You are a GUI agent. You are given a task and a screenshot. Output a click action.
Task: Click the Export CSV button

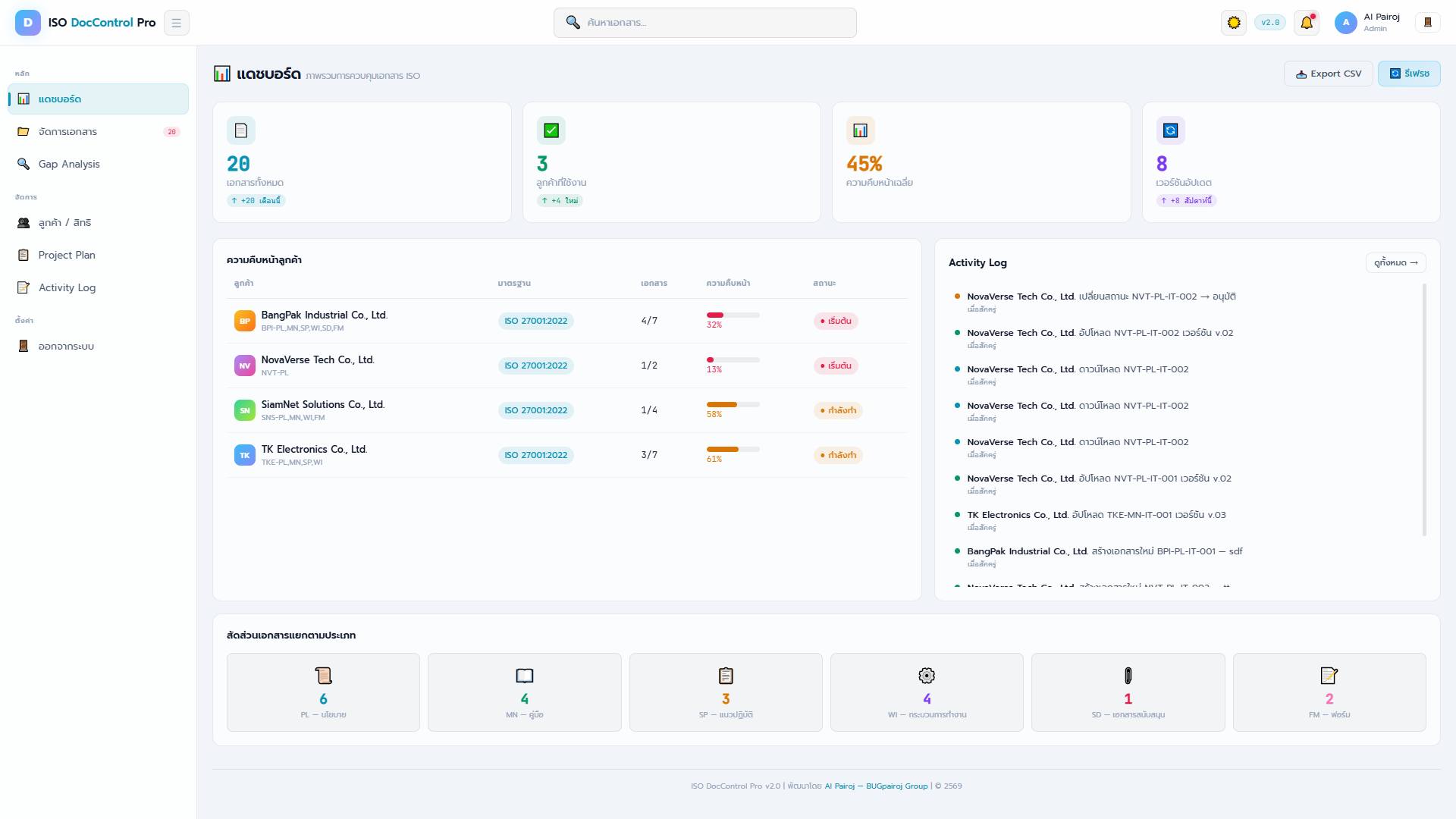point(1328,74)
